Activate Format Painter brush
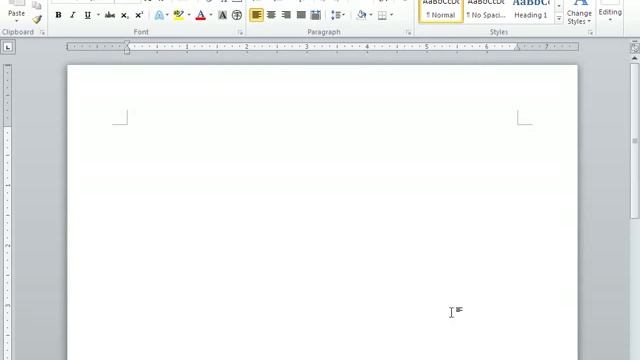Viewport: 640px width, 360px height. (37, 19)
